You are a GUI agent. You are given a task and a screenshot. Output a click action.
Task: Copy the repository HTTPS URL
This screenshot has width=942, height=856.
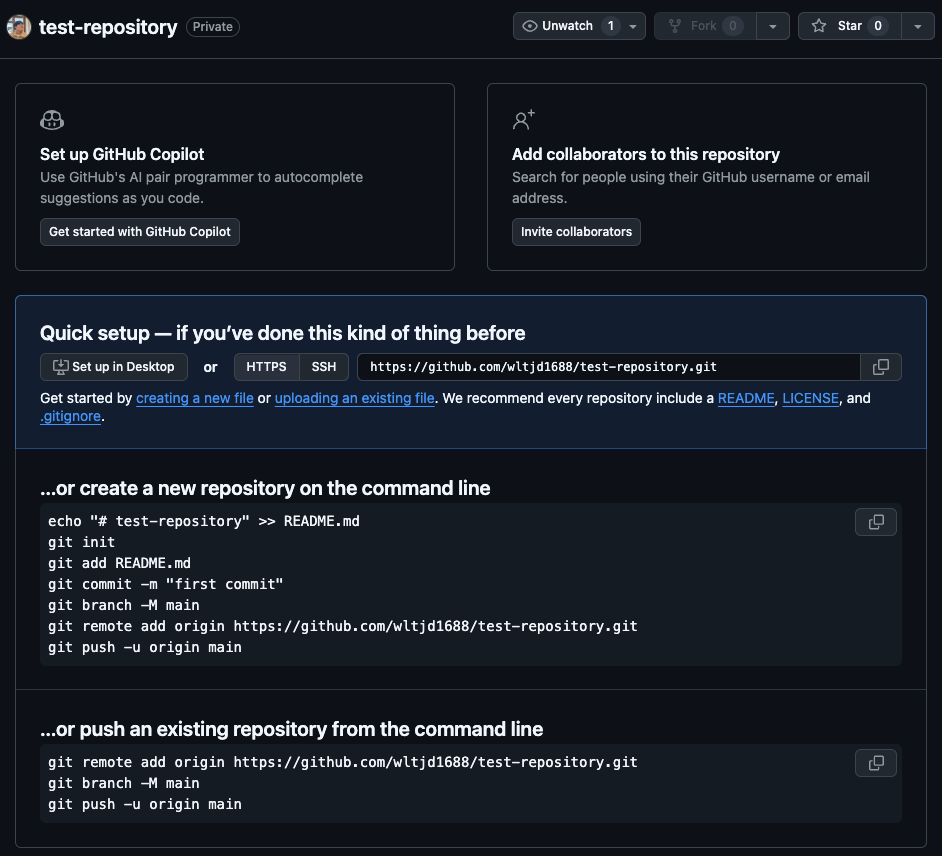pyautogui.click(x=880, y=367)
